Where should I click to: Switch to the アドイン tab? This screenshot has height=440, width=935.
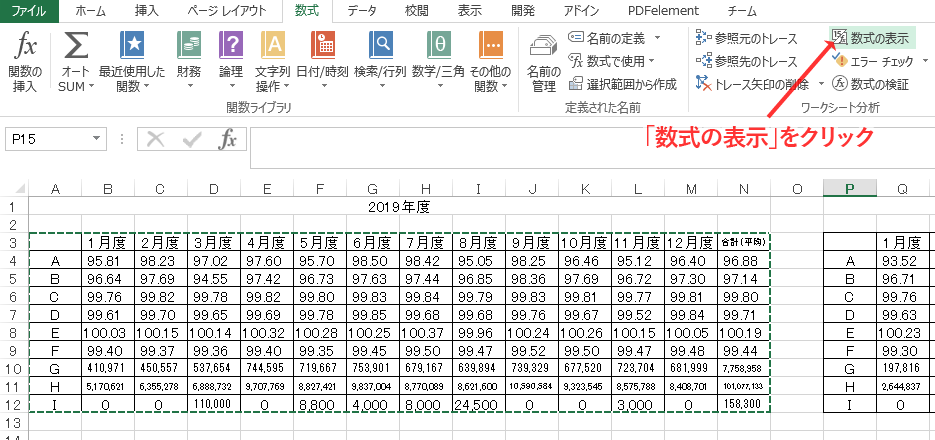click(x=582, y=10)
